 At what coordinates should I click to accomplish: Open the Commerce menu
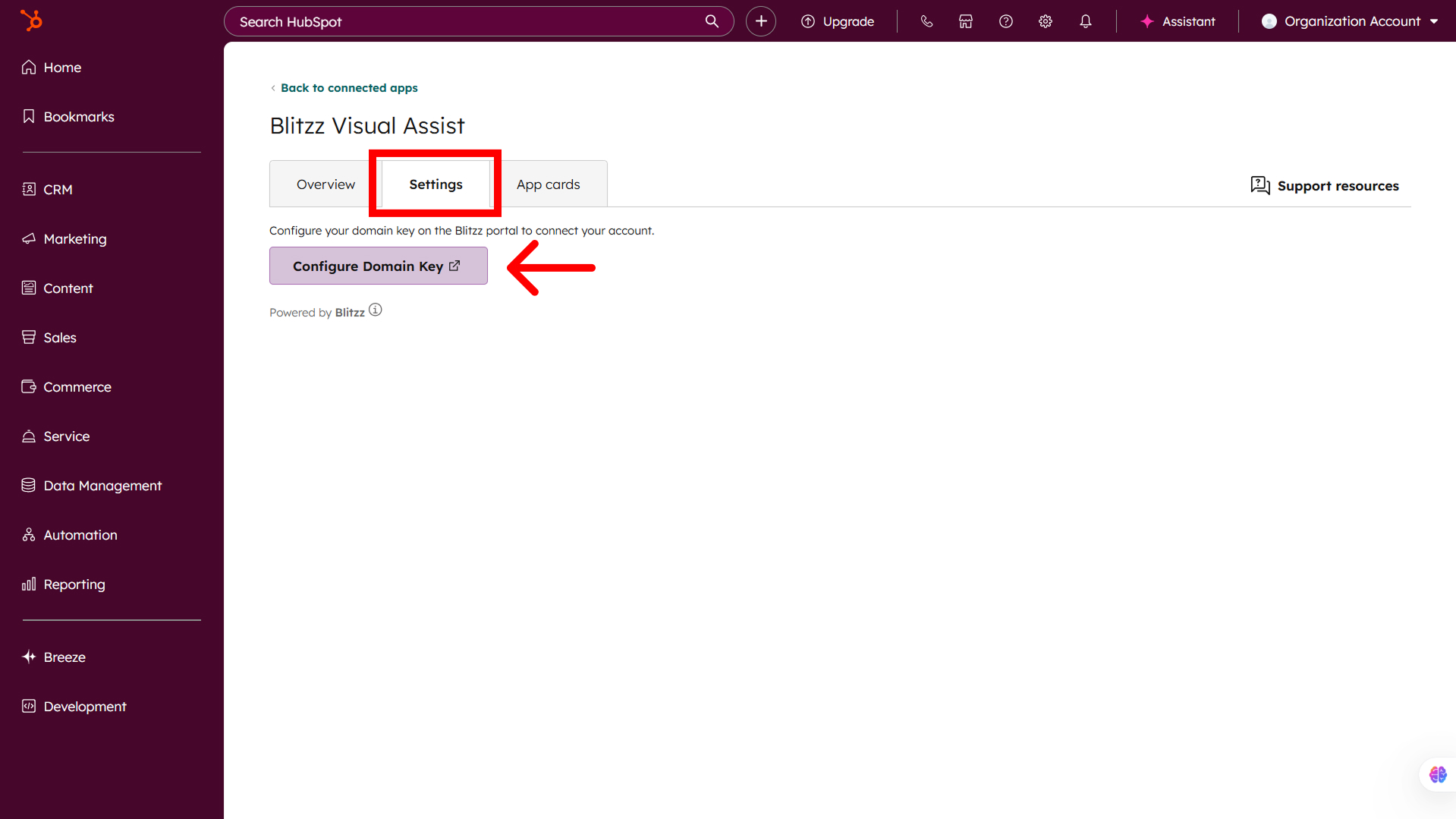[x=67, y=387]
